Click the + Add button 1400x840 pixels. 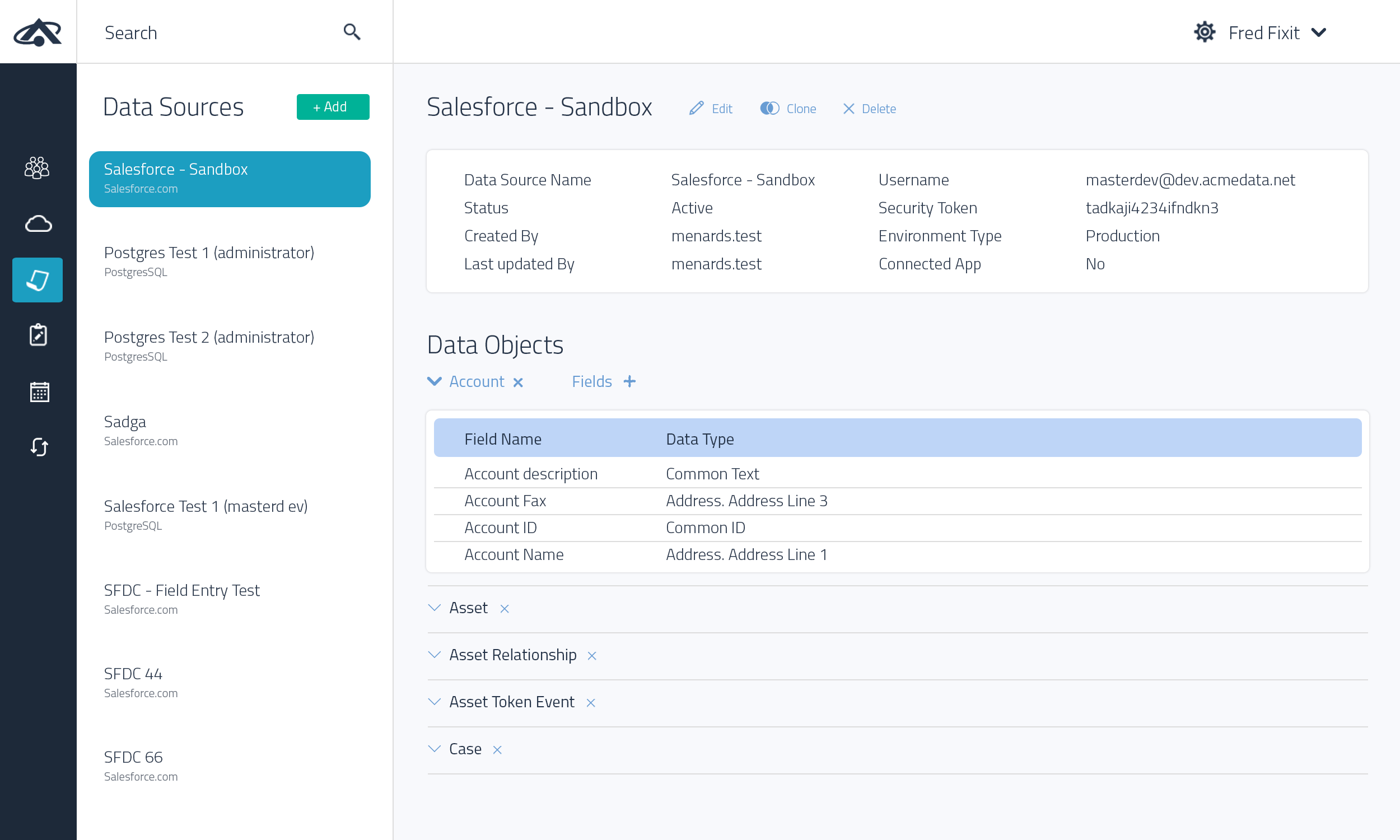(x=332, y=107)
